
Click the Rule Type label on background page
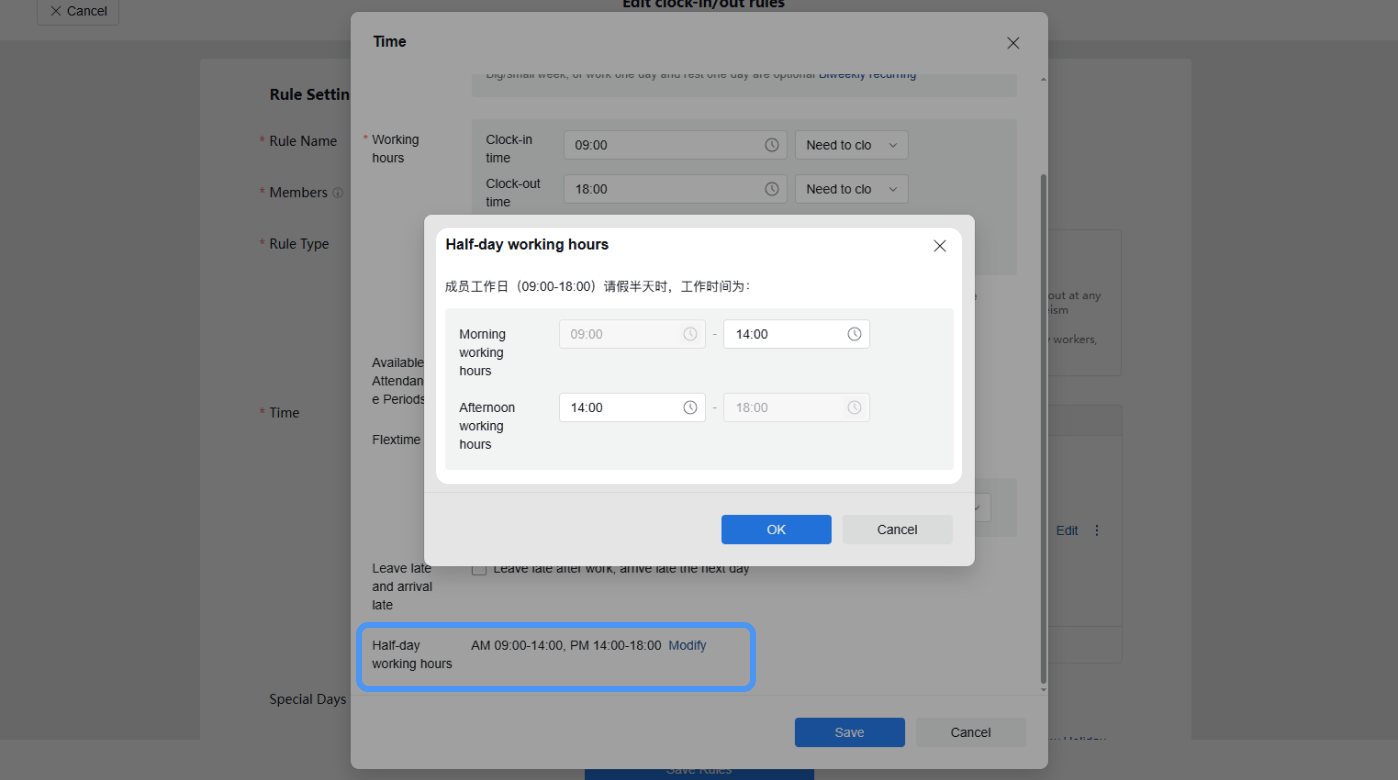point(299,244)
